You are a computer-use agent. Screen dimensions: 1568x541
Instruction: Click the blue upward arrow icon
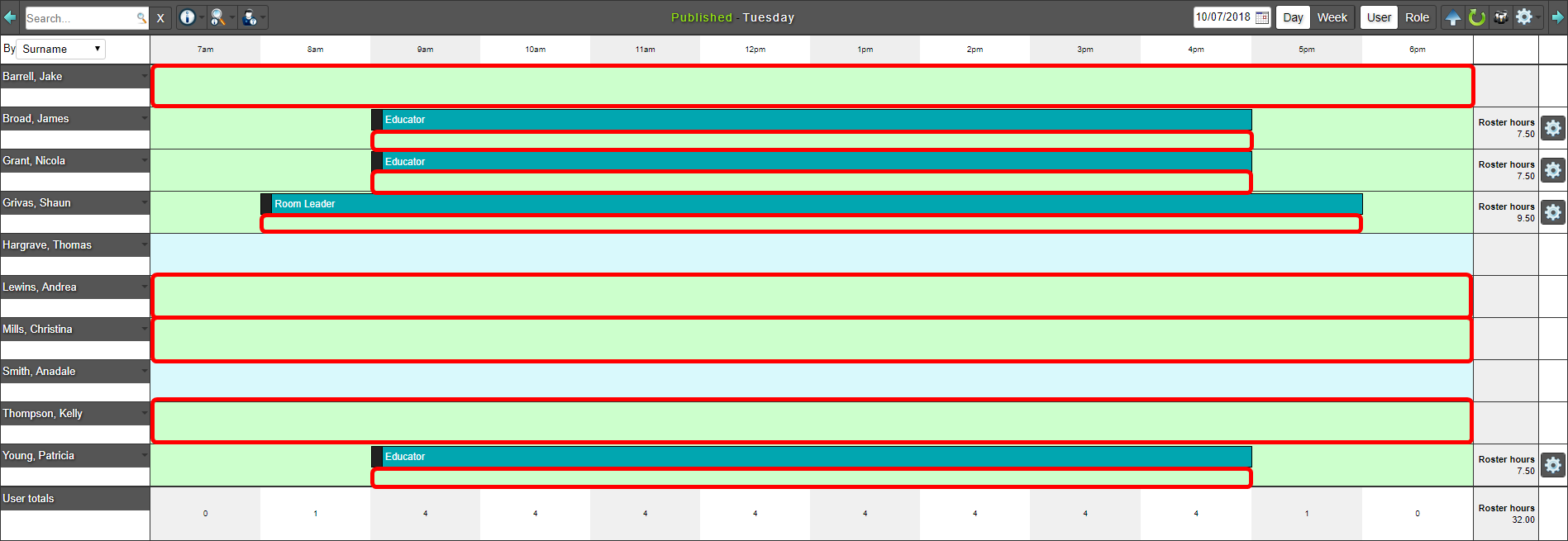pos(1453,17)
